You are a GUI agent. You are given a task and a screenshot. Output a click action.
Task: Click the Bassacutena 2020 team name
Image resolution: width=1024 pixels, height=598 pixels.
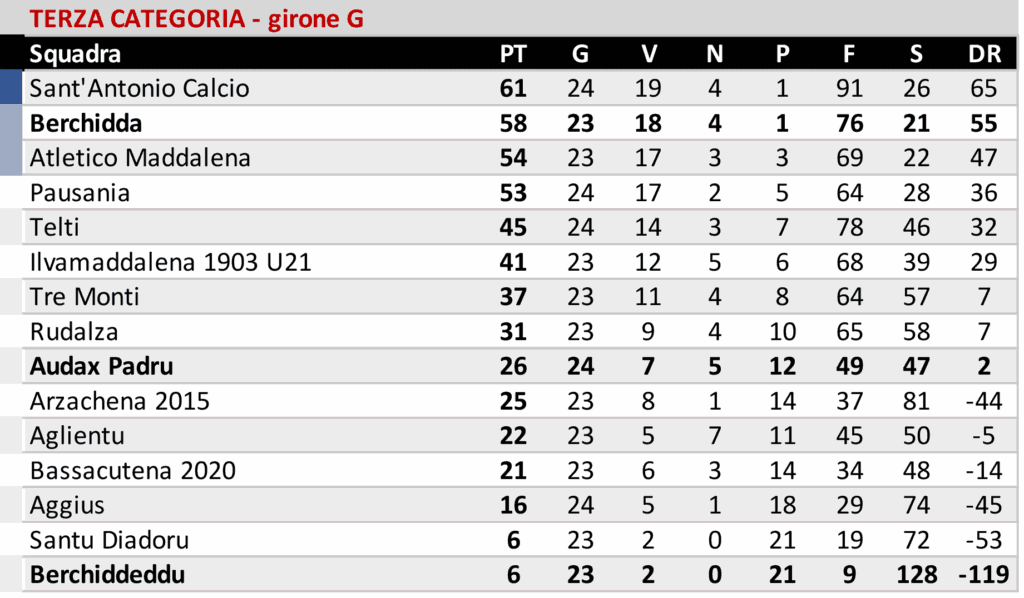[x=133, y=471]
